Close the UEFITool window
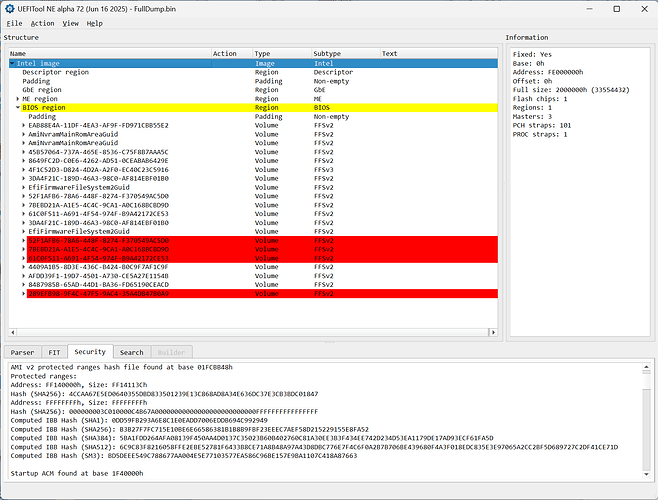Viewport: 658px width, 500px height. 644,9
